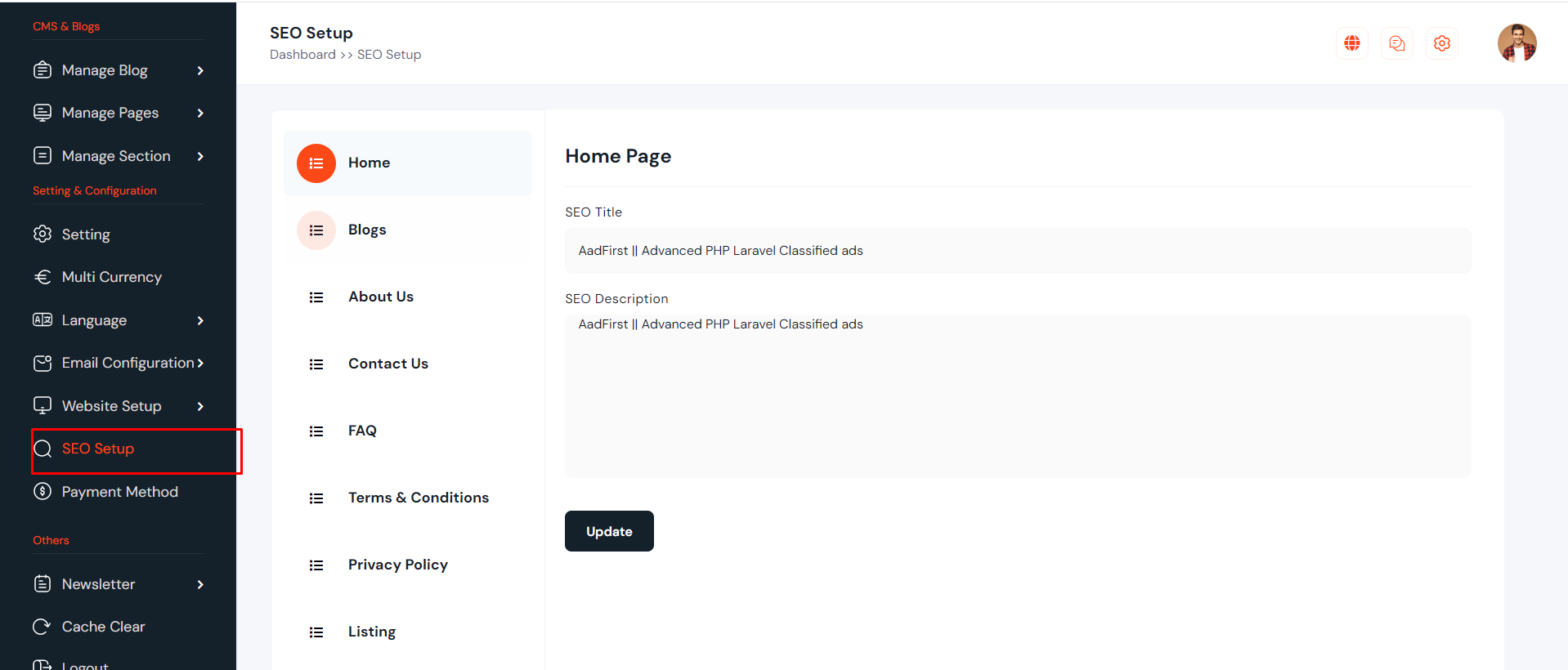1568x670 pixels.
Task: Open the Terms & Conditions tab
Action: click(x=418, y=498)
